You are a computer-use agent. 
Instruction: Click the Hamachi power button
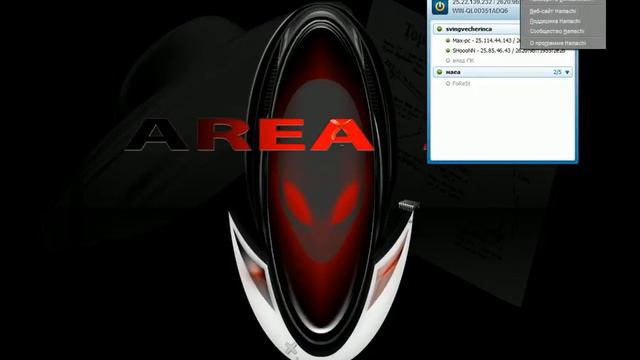[440, 7]
